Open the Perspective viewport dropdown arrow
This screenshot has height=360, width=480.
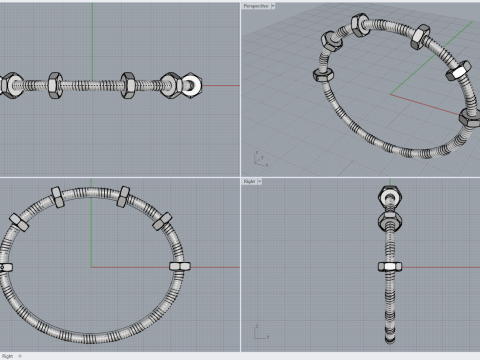[273, 6]
